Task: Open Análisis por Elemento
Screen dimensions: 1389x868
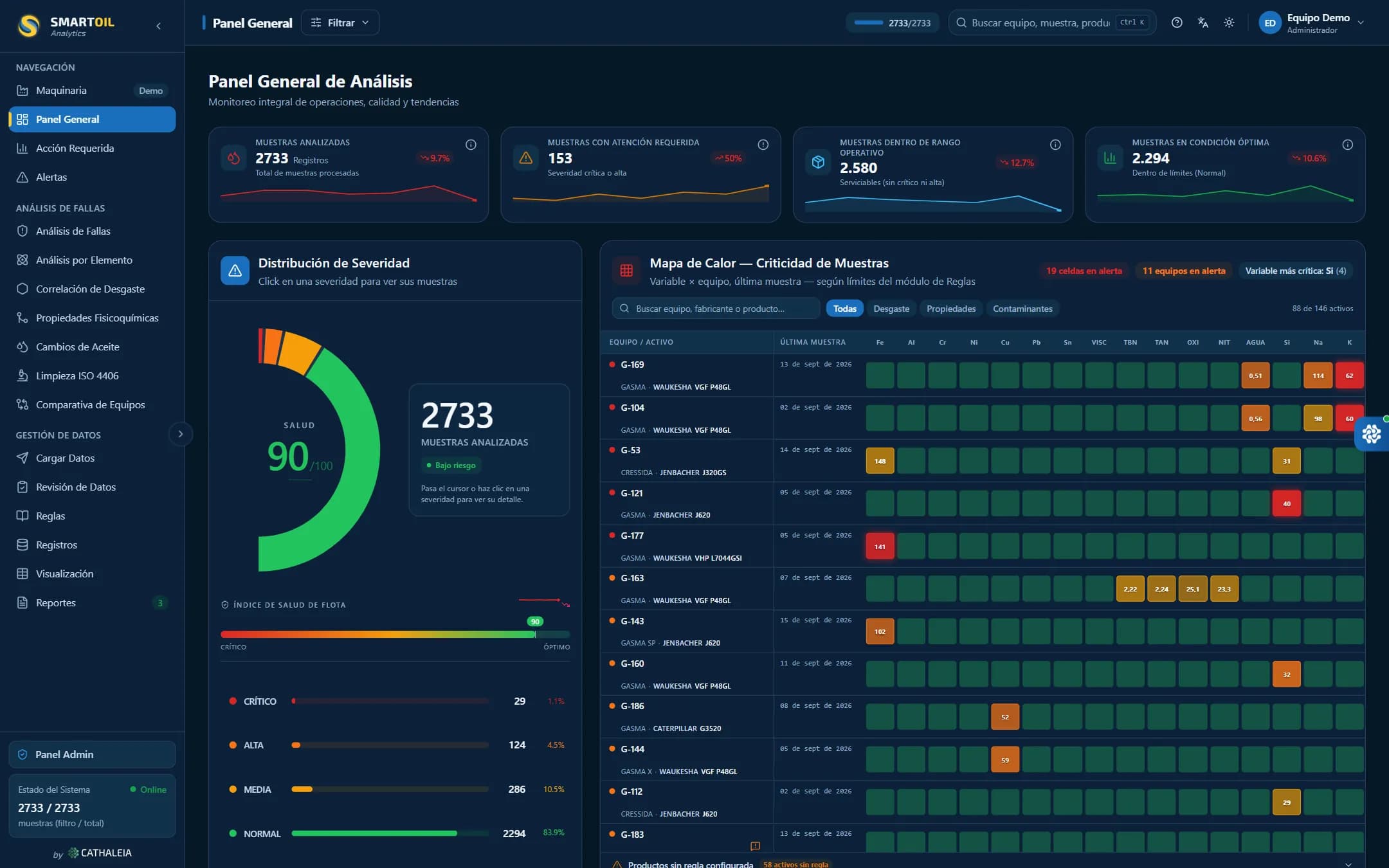Action: pos(92,260)
